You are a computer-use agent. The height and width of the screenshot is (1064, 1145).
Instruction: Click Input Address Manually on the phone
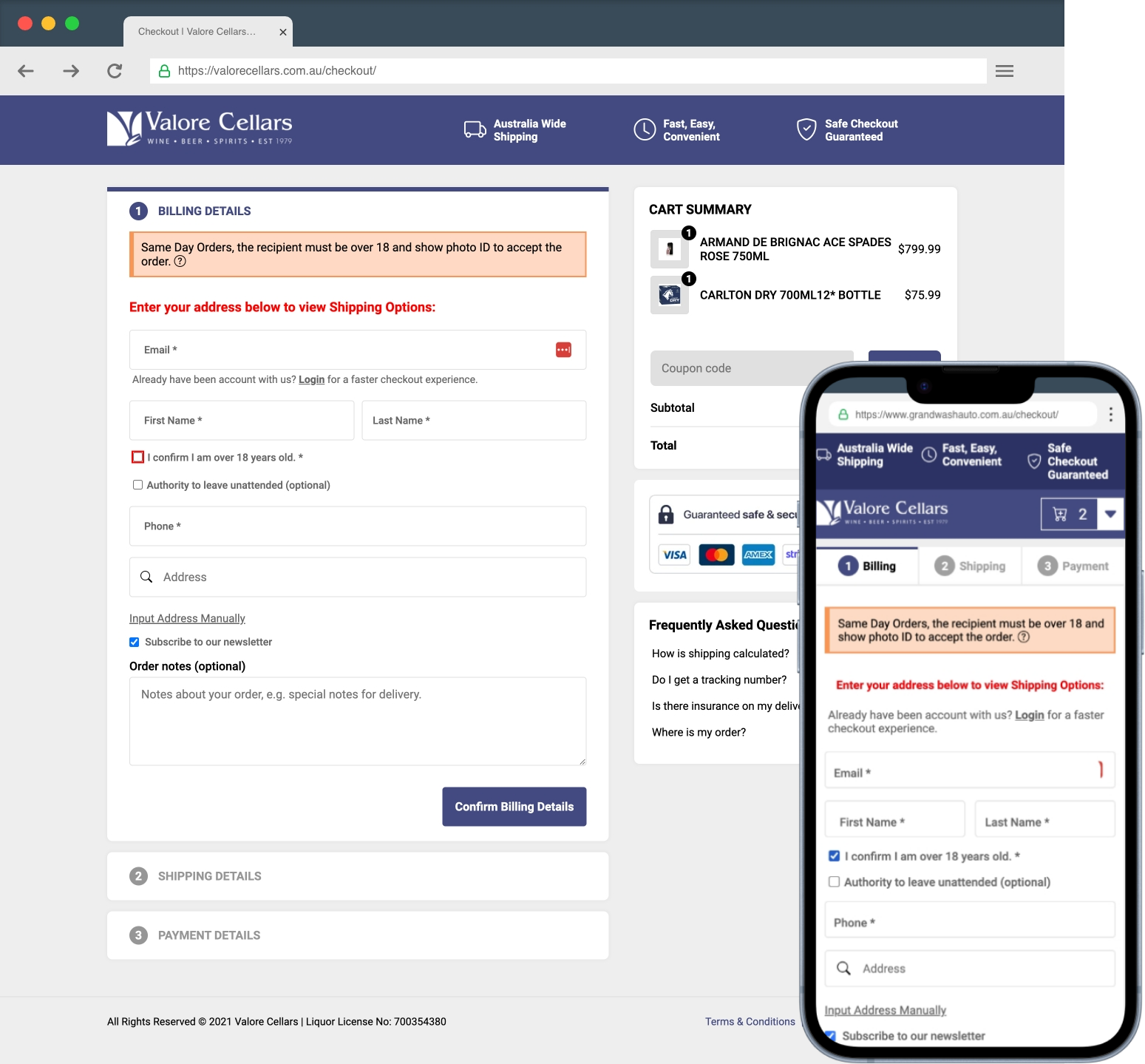[886, 1010]
